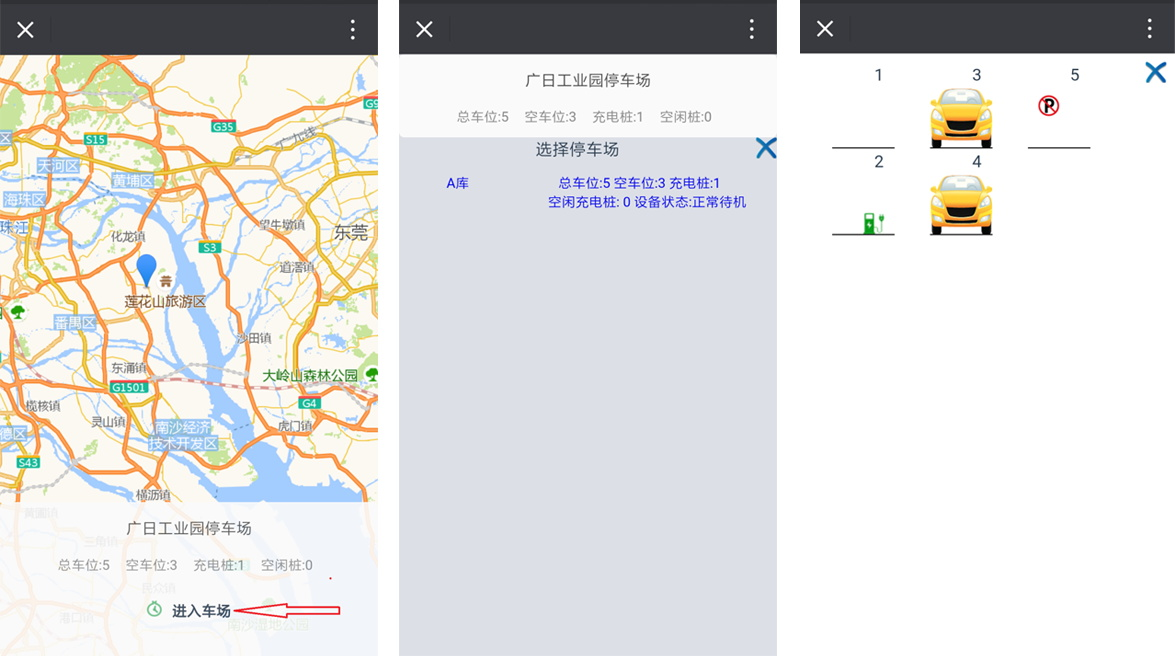Click the G1501 highway badge on the map
The width and height of the screenshot is (1175, 656).
point(129,387)
